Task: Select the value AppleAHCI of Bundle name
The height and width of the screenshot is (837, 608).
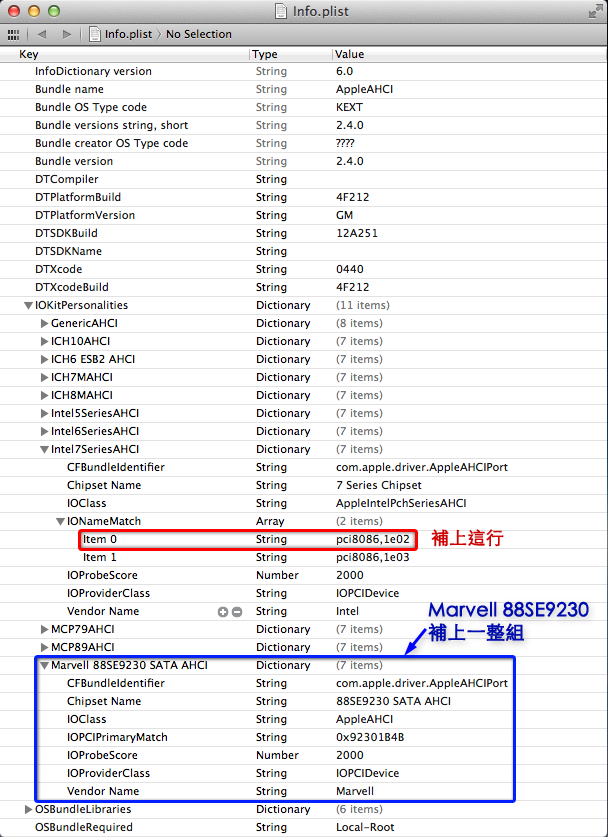Action: point(365,90)
